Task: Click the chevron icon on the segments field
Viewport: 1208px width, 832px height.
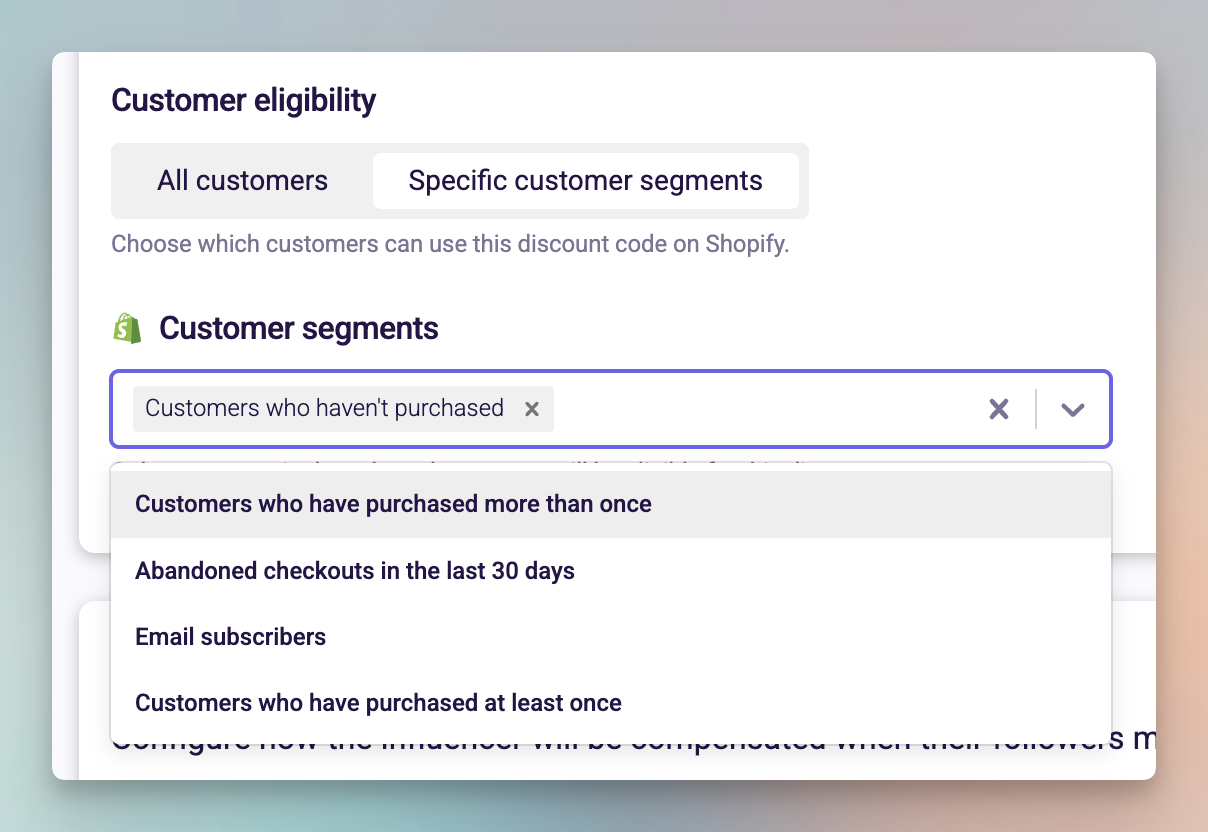Action: (x=1072, y=408)
